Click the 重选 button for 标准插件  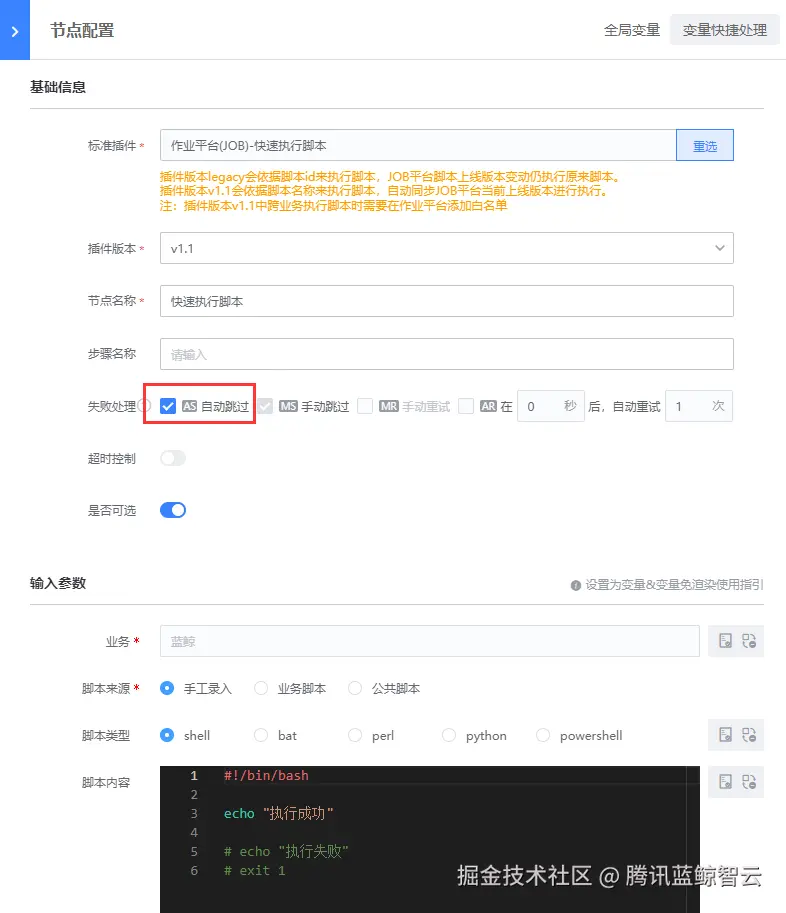(x=704, y=145)
